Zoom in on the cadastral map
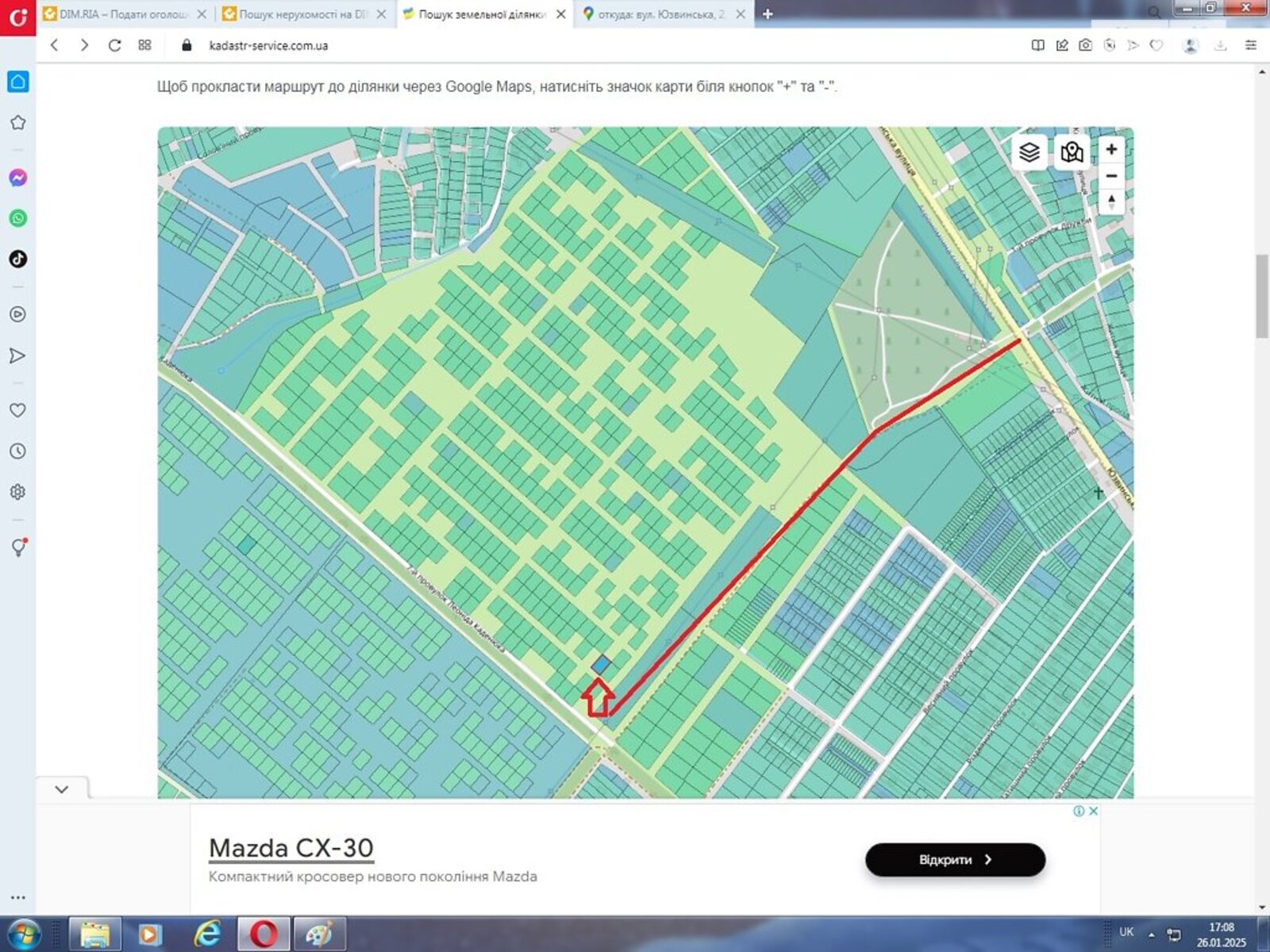Image resolution: width=1270 pixels, height=952 pixels. (x=1111, y=149)
